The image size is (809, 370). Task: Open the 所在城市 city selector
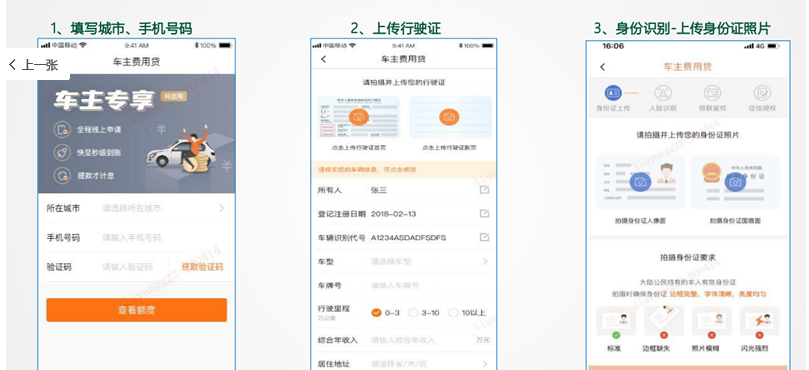(136, 208)
